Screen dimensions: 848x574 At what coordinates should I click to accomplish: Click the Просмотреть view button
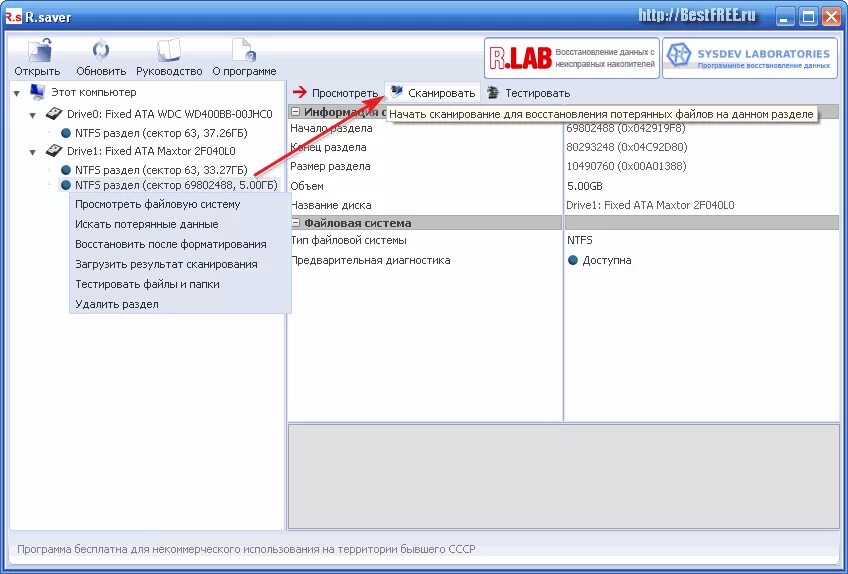coord(335,93)
